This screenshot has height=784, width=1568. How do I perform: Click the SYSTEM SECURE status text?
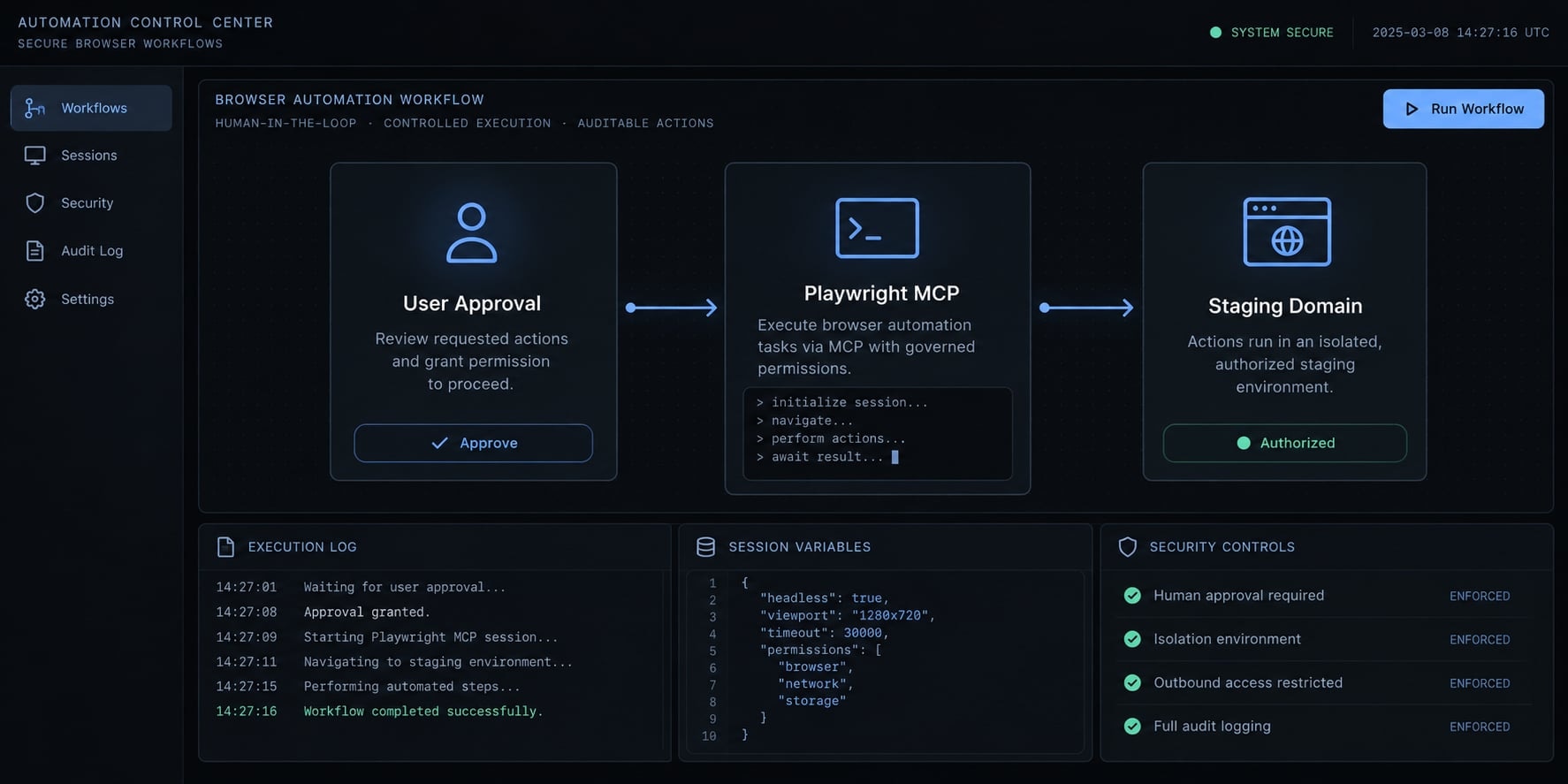(x=1282, y=33)
